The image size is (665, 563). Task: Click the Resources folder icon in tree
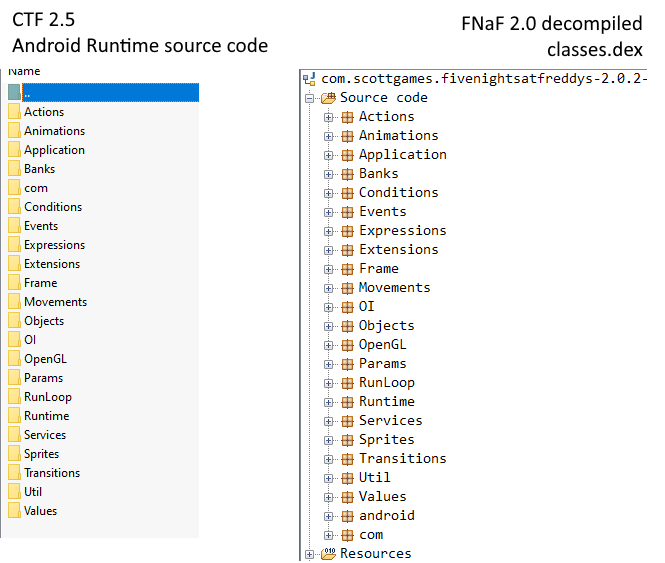pyautogui.click(x=328, y=554)
